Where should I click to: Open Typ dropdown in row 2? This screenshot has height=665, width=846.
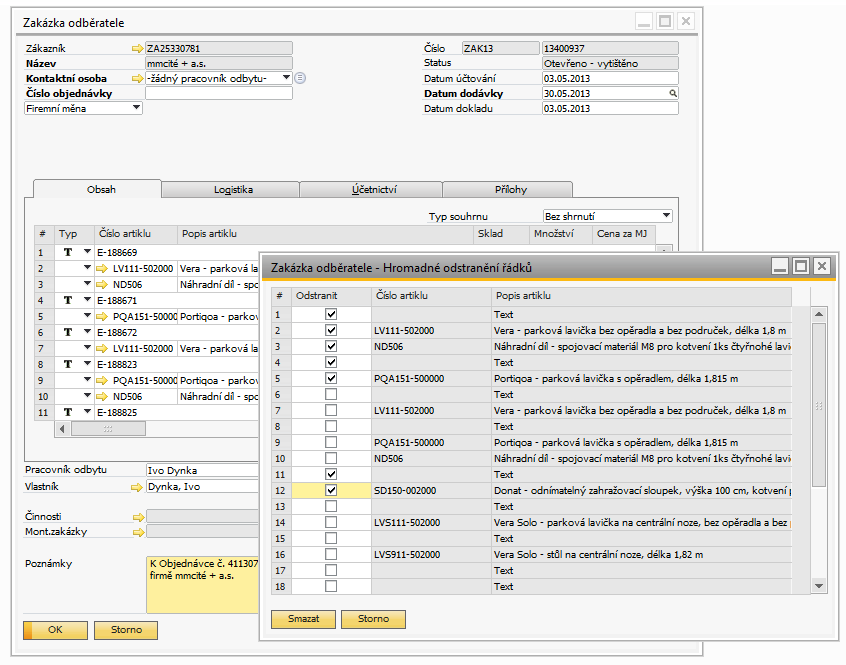coord(87,268)
